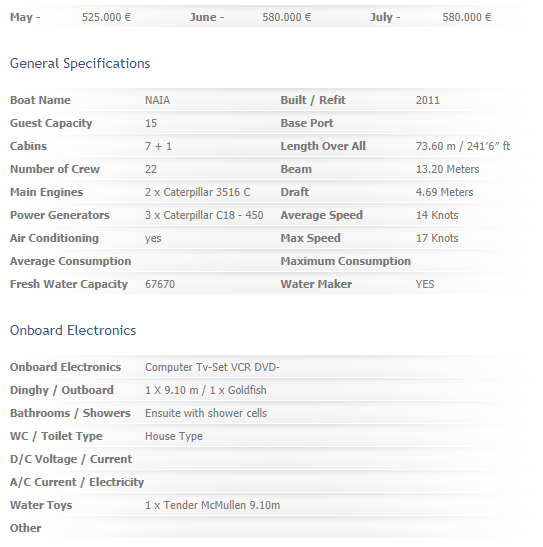Select the Guest Capacity label
The image size is (543, 547).
51,123
